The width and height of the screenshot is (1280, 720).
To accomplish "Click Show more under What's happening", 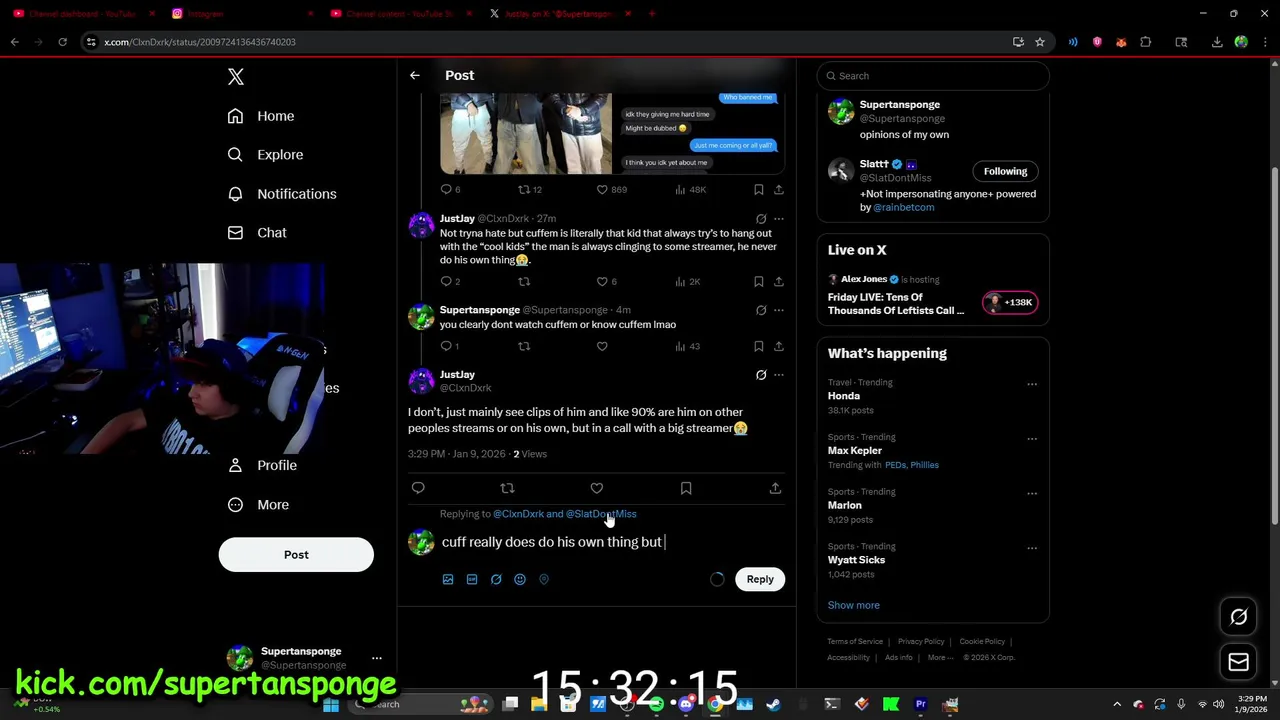I will pyautogui.click(x=854, y=606).
